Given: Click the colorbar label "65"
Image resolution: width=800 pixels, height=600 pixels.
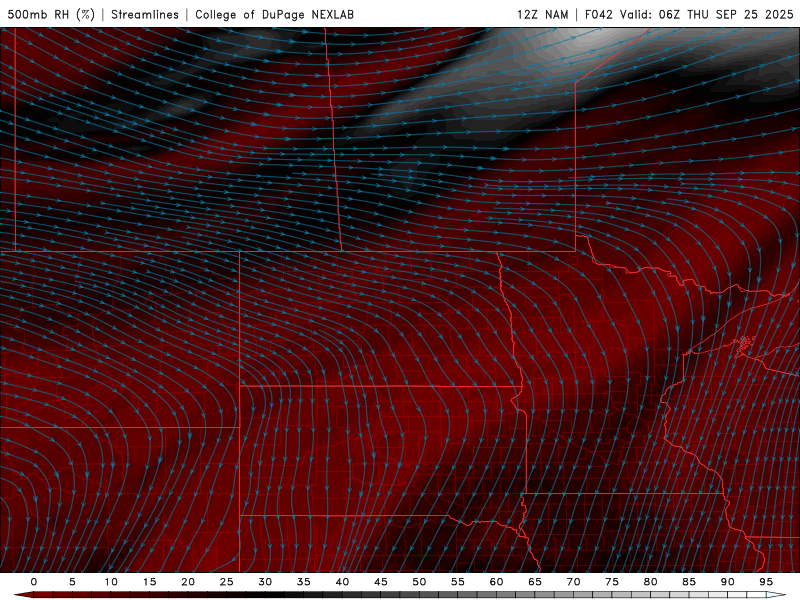Looking at the screenshot, I should click(x=535, y=582).
